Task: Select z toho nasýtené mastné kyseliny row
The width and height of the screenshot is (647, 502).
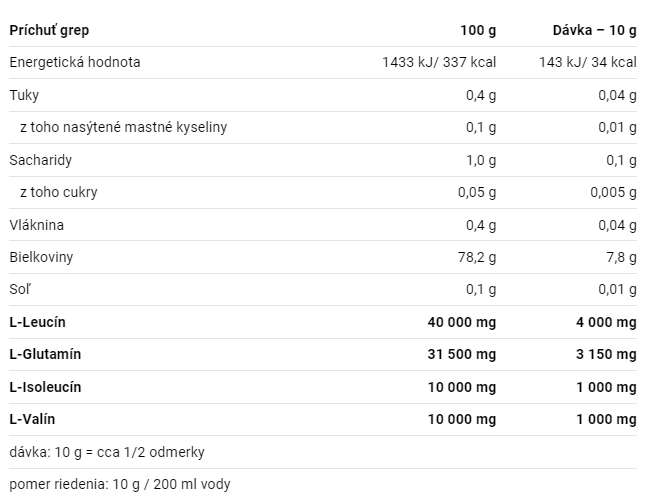Action: 323,127
